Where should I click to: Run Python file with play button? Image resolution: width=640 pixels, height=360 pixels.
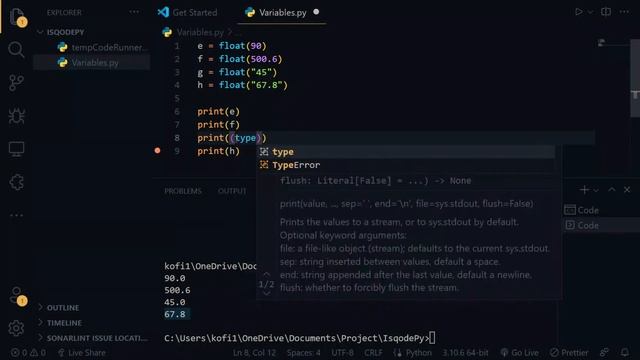pyautogui.click(x=578, y=12)
